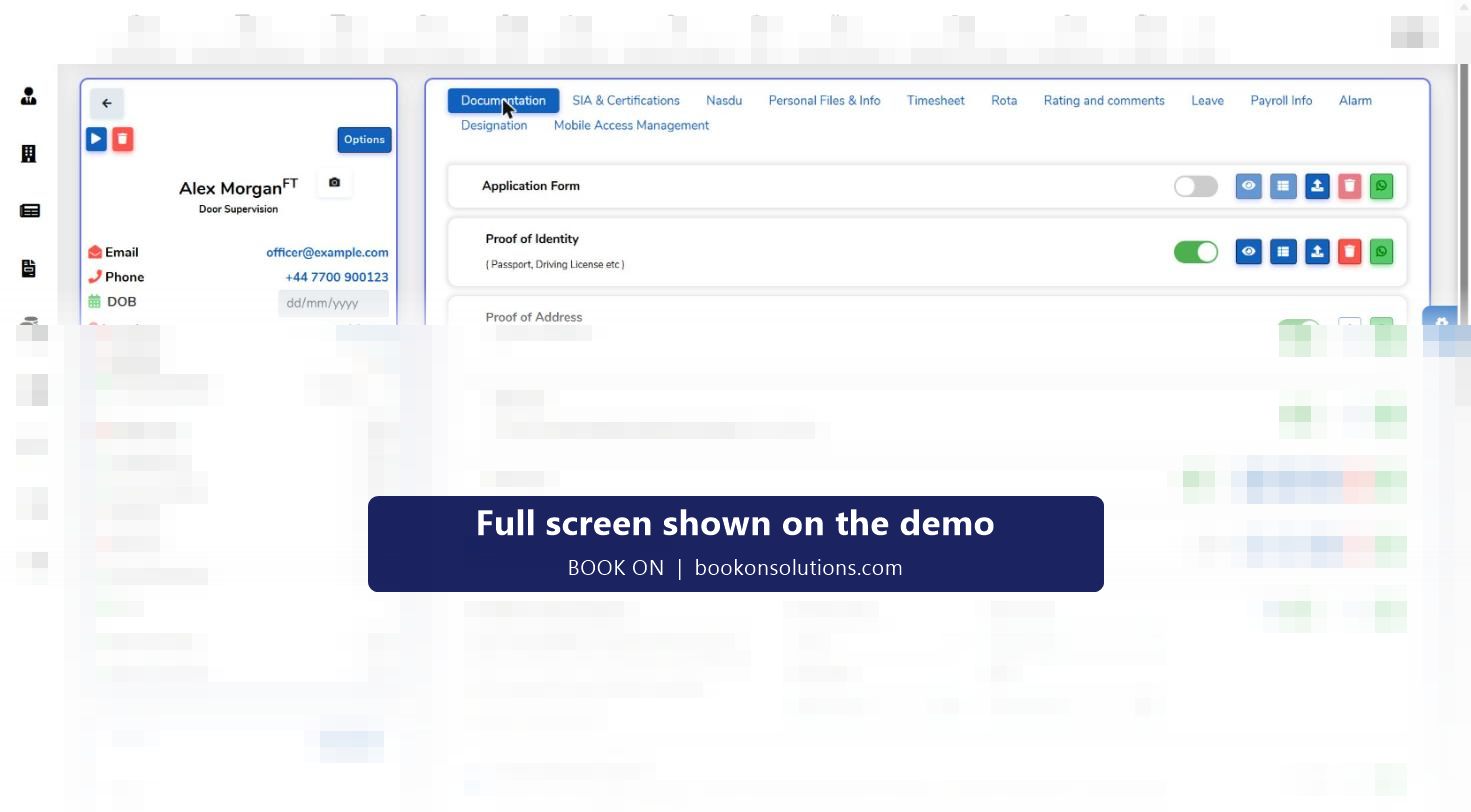Open the building sites sidebar icon
Image resolution: width=1471 pixels, height=812 pixels.
point(29,153)
